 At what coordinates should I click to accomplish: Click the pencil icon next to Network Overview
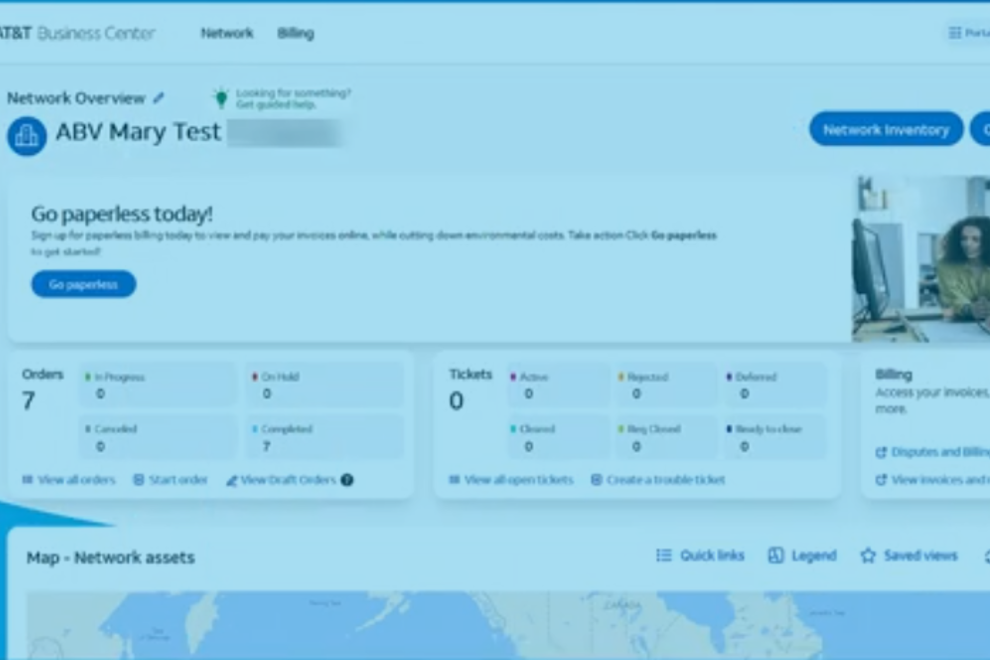pyautogui.click(x=159, y=98)
